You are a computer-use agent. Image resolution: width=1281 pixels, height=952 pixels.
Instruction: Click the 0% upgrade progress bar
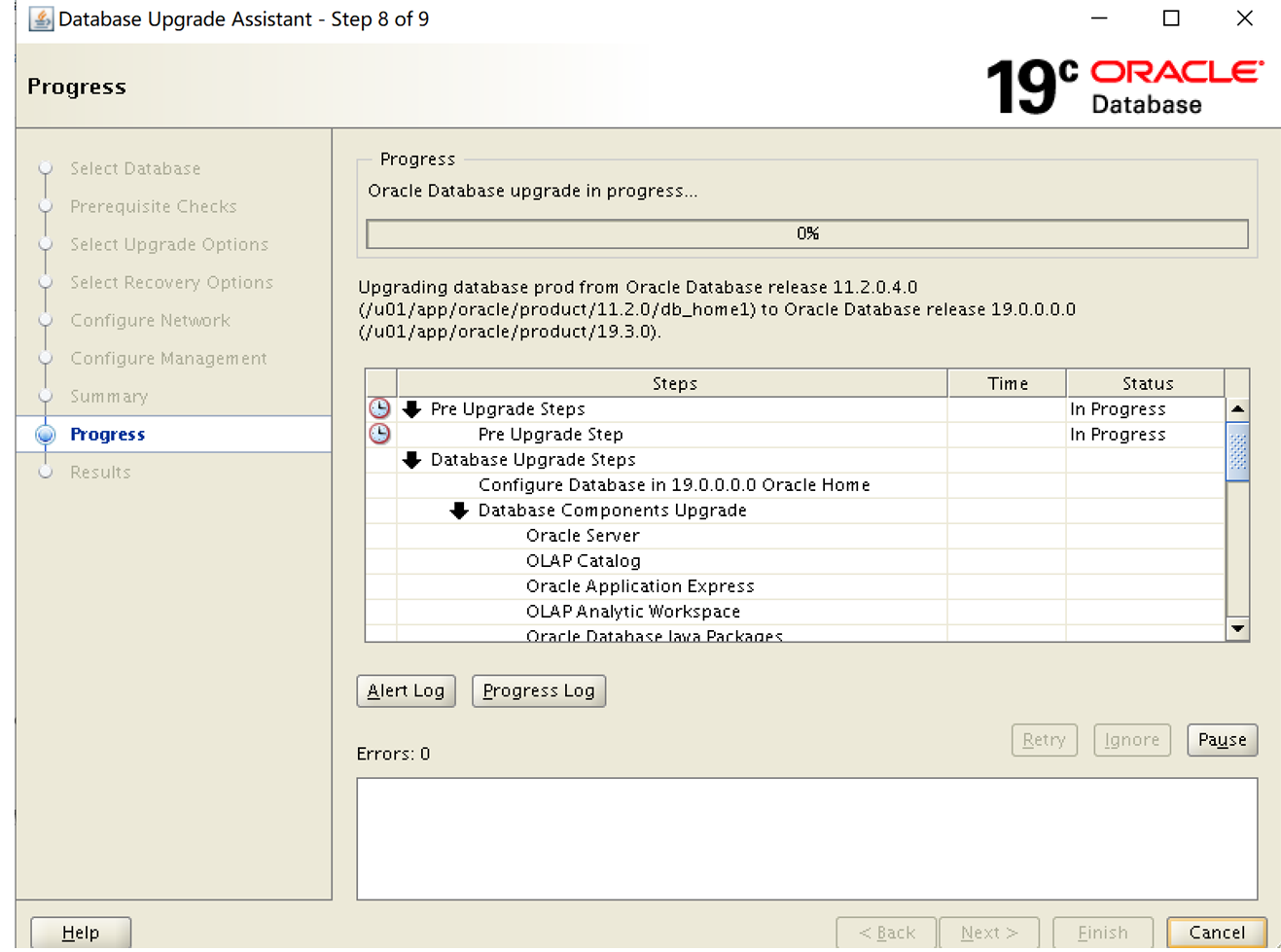point(807,233)
